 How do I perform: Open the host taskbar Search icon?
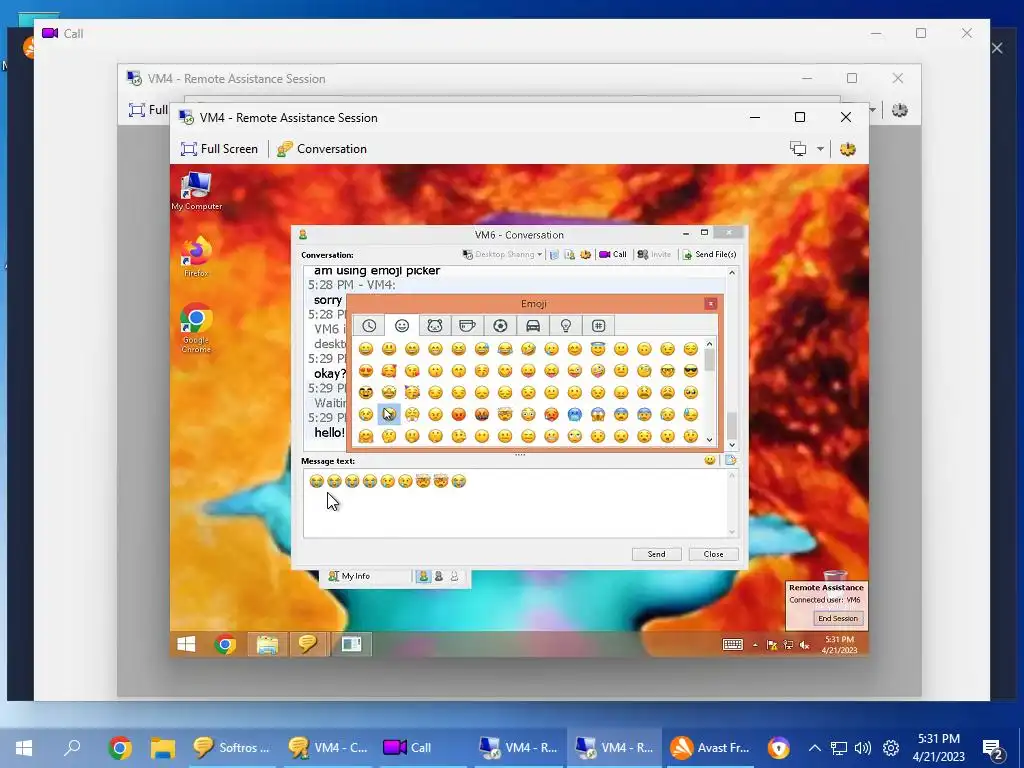click(72, 748)
